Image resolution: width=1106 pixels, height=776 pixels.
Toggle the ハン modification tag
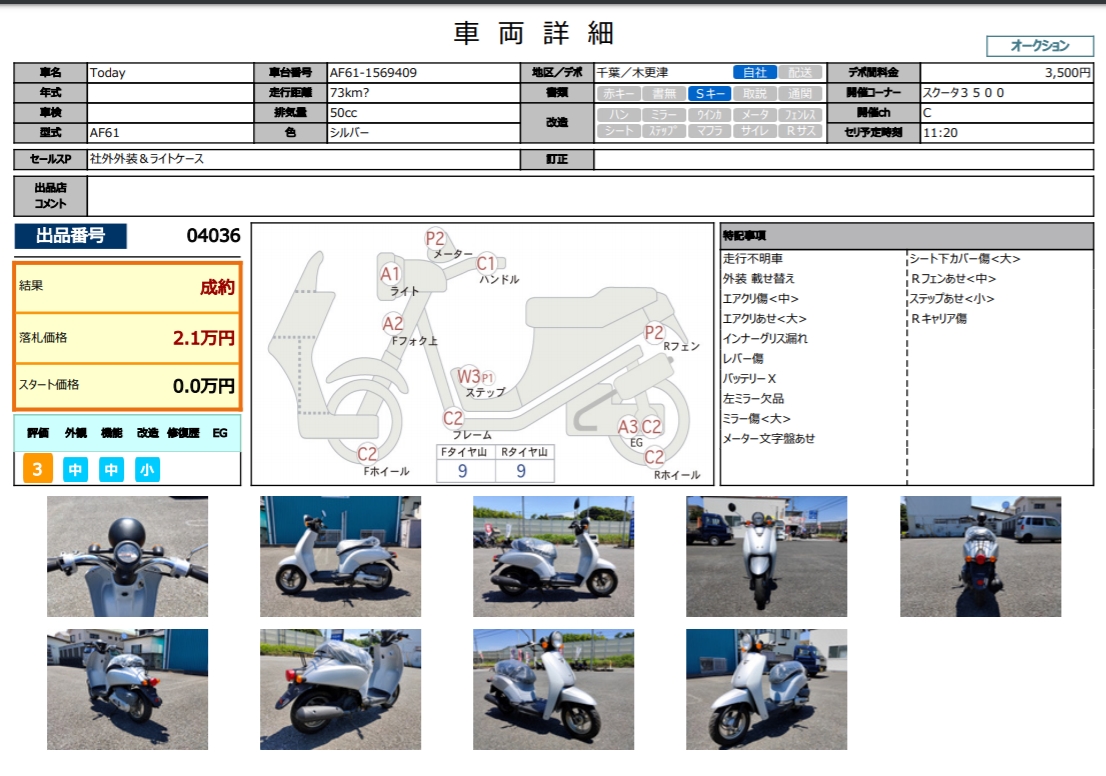619,114
